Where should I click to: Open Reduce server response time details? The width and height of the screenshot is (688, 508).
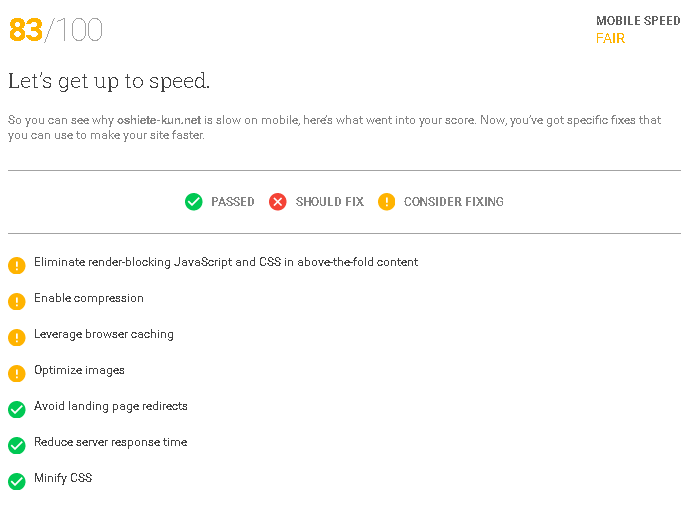[x=111, y=442]
